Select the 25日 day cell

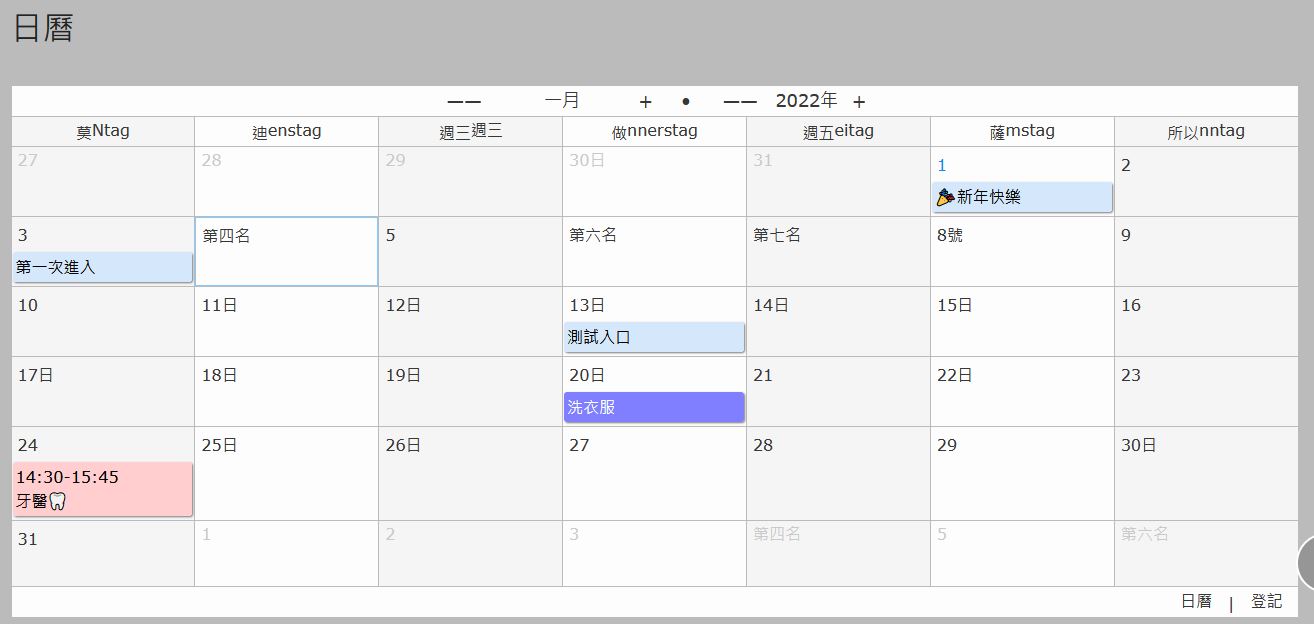click(x=286, y=474)
